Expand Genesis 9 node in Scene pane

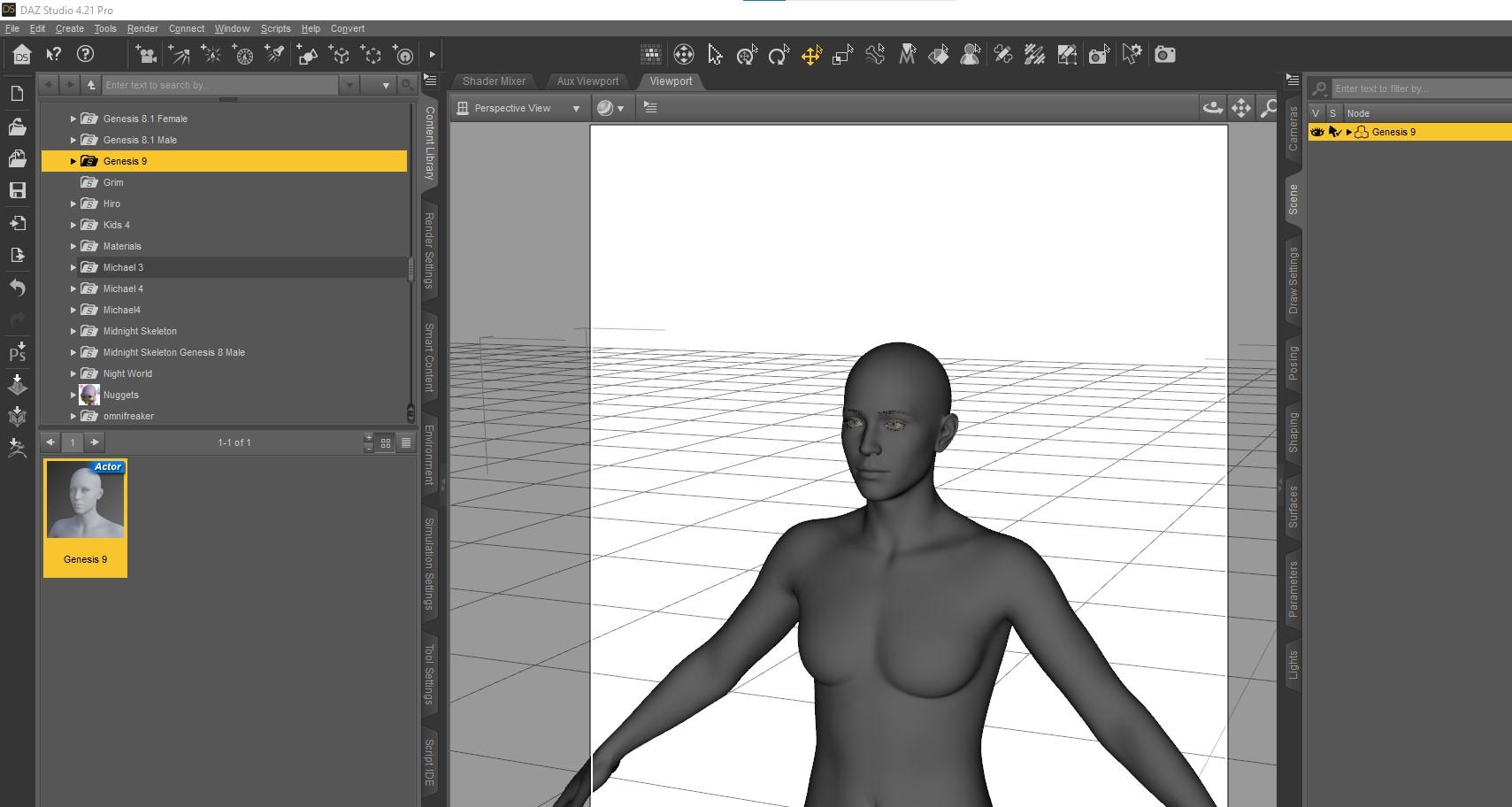[x=1349, y=133]
